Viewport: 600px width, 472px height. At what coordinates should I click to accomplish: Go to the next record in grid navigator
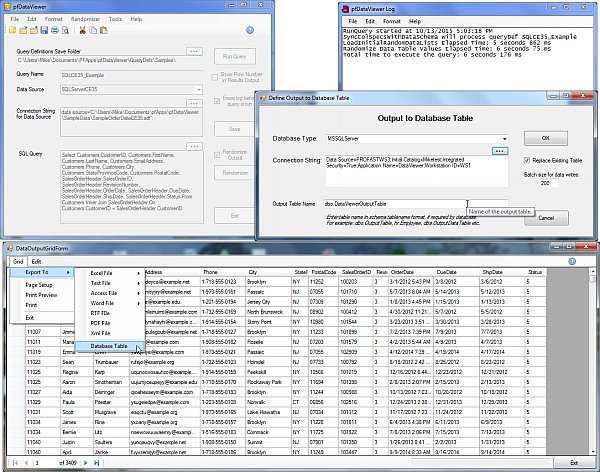point(85,463)
